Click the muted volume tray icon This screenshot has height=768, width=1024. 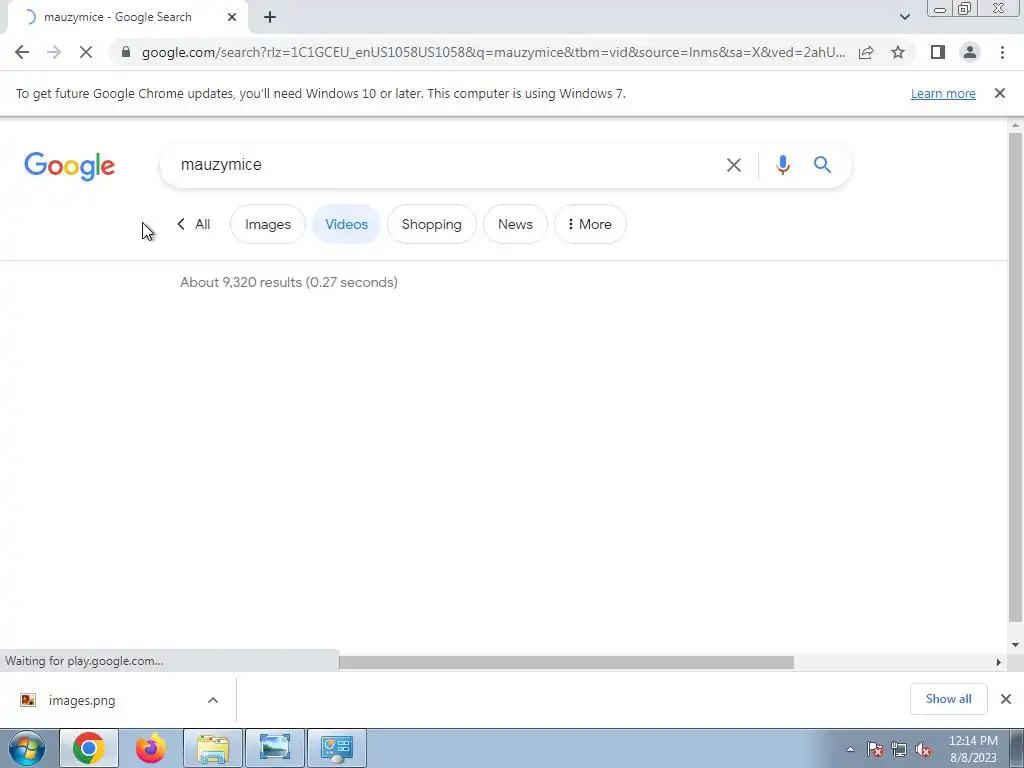(923, 749)
